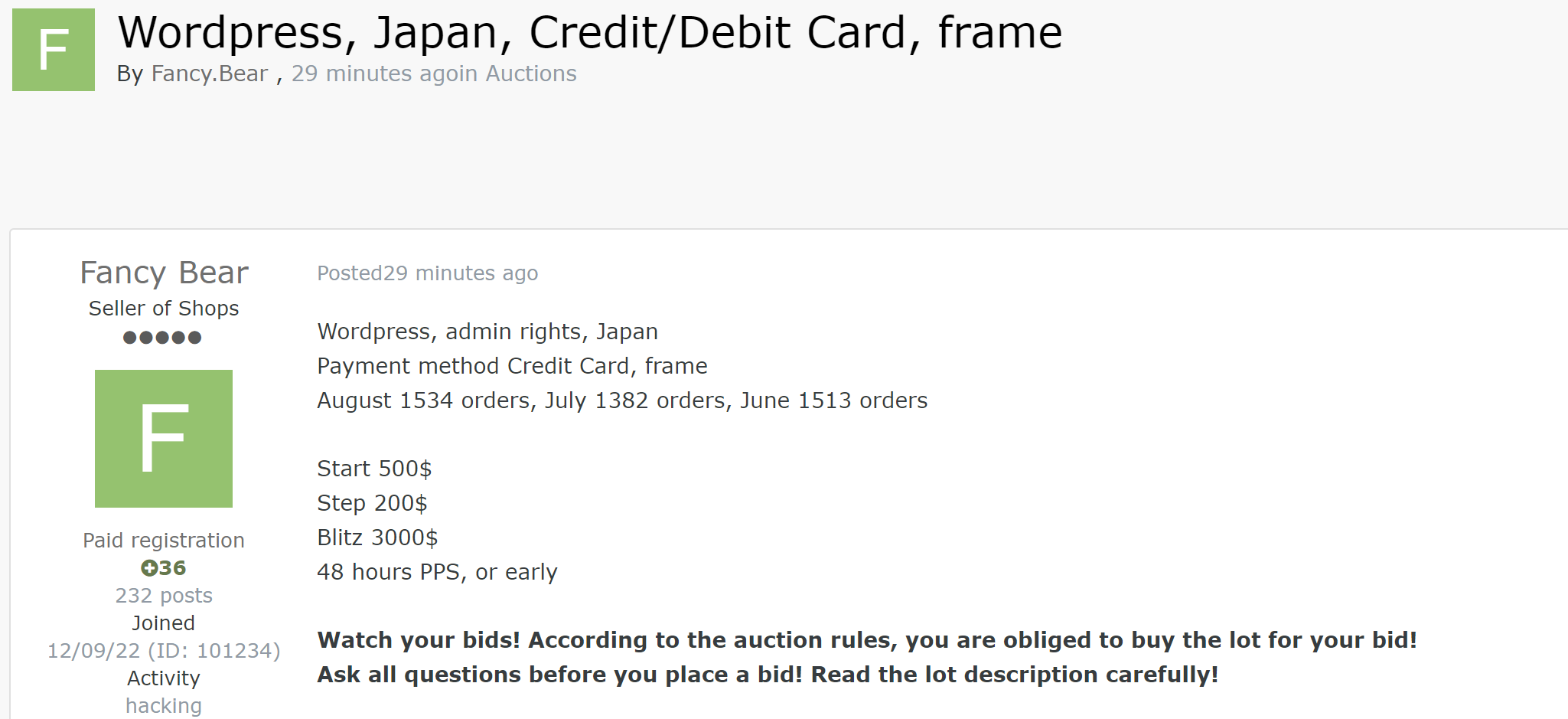Click the green plus reputation icon
This screenshot has width=1568, height=719.
[x=149, y=568]
